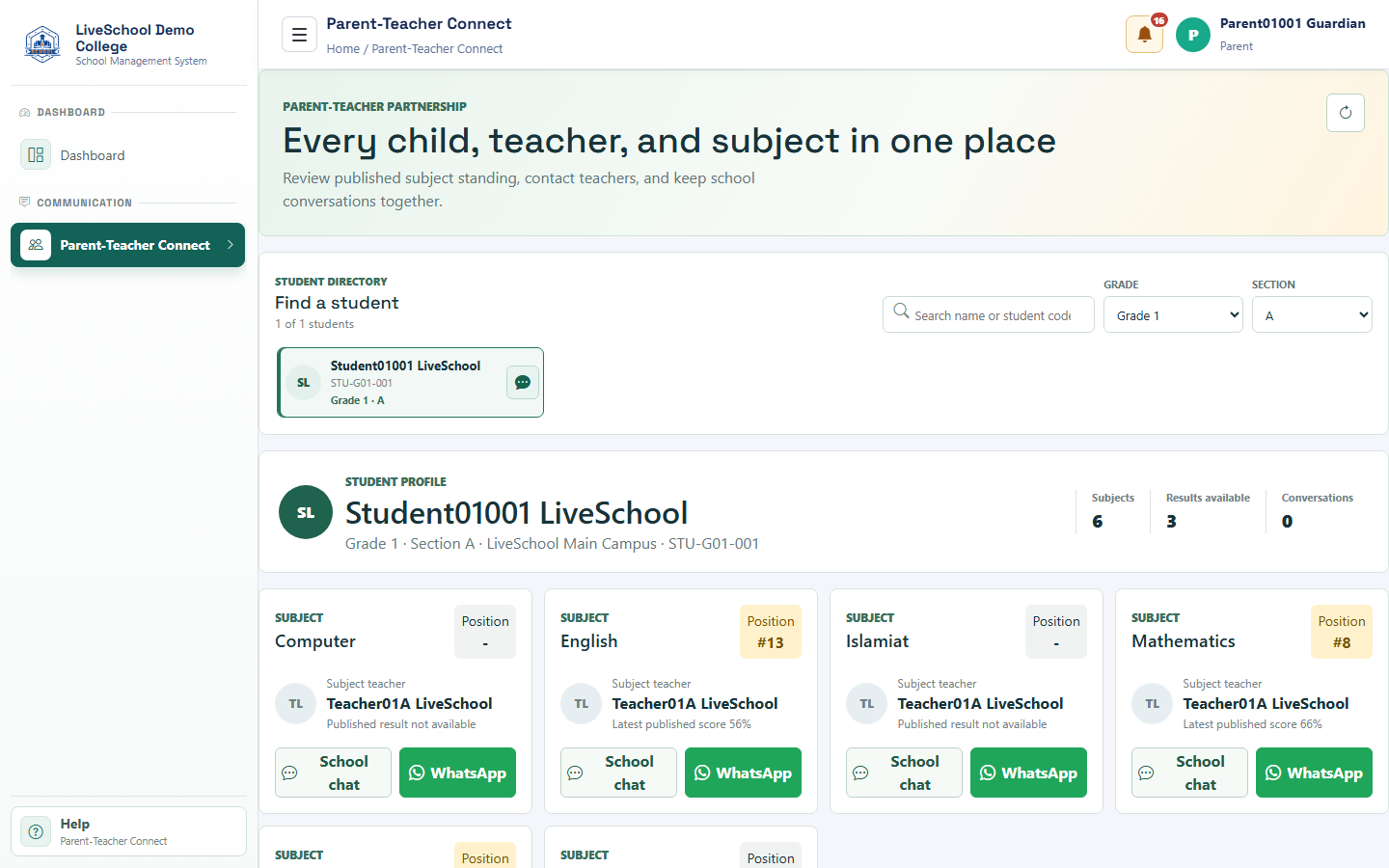Contact Mathematics teacher via WhatsApp
Screen dimensions: 1389x868
(1314, 773)
